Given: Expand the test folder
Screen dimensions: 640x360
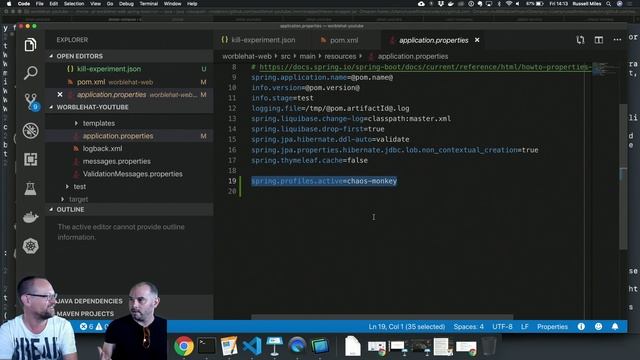Looking at the screenshot, I should click(x=79, y=187).
